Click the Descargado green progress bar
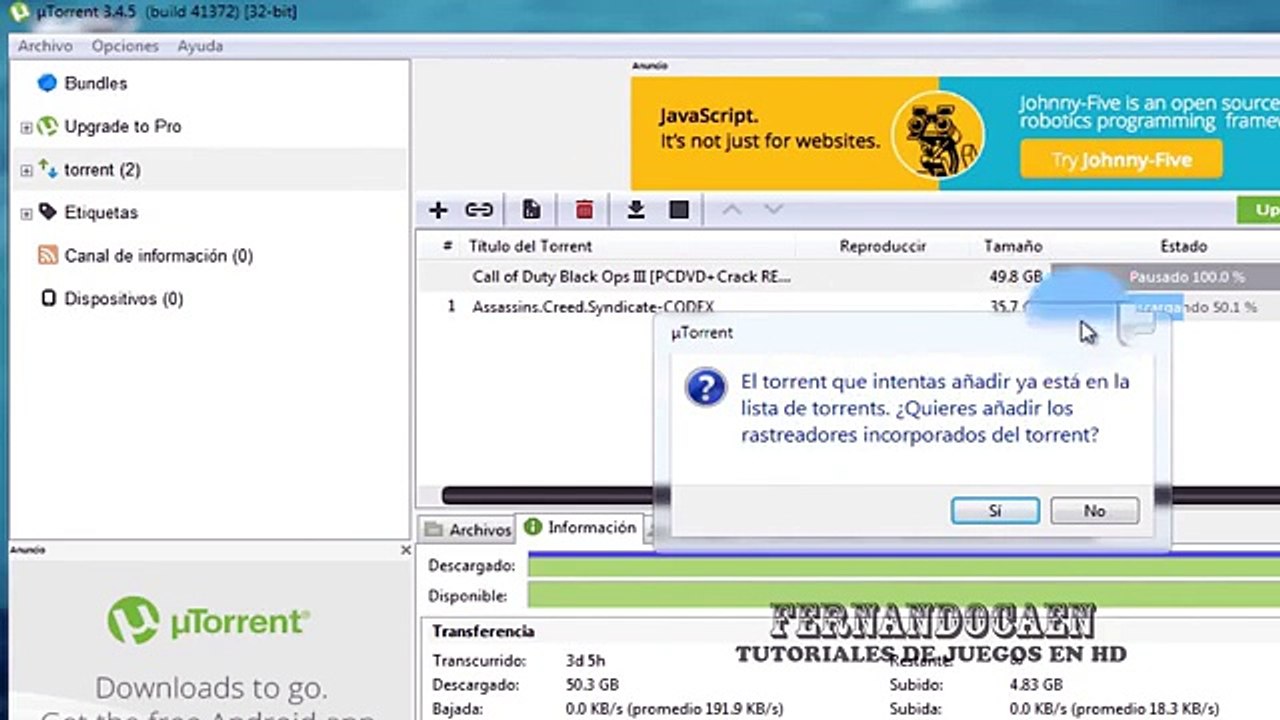Image resolution: width=1280 pixels, height=720 pixels. tap(903, 566)
